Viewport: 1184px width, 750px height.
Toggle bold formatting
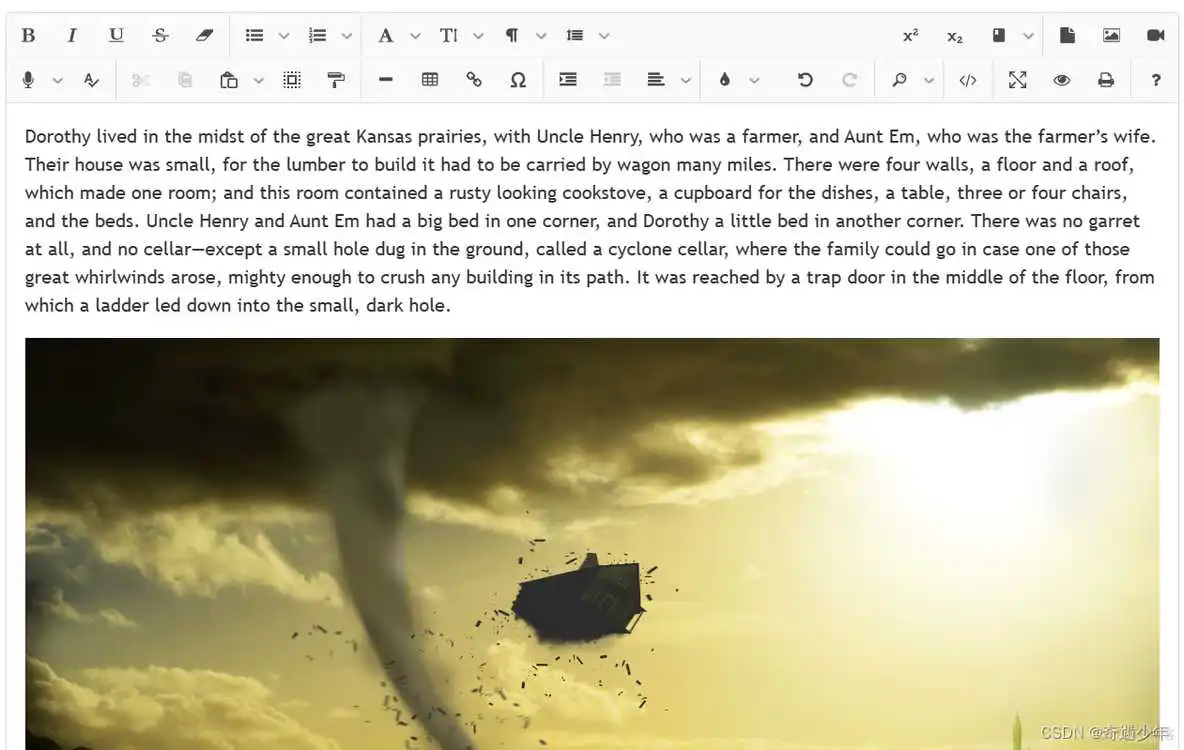coord(28,36)
